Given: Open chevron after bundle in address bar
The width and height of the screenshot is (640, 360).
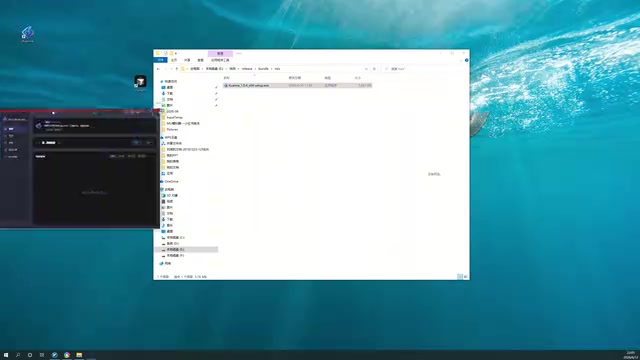Looking at the screenshot, I should click(x=271, y=69).
